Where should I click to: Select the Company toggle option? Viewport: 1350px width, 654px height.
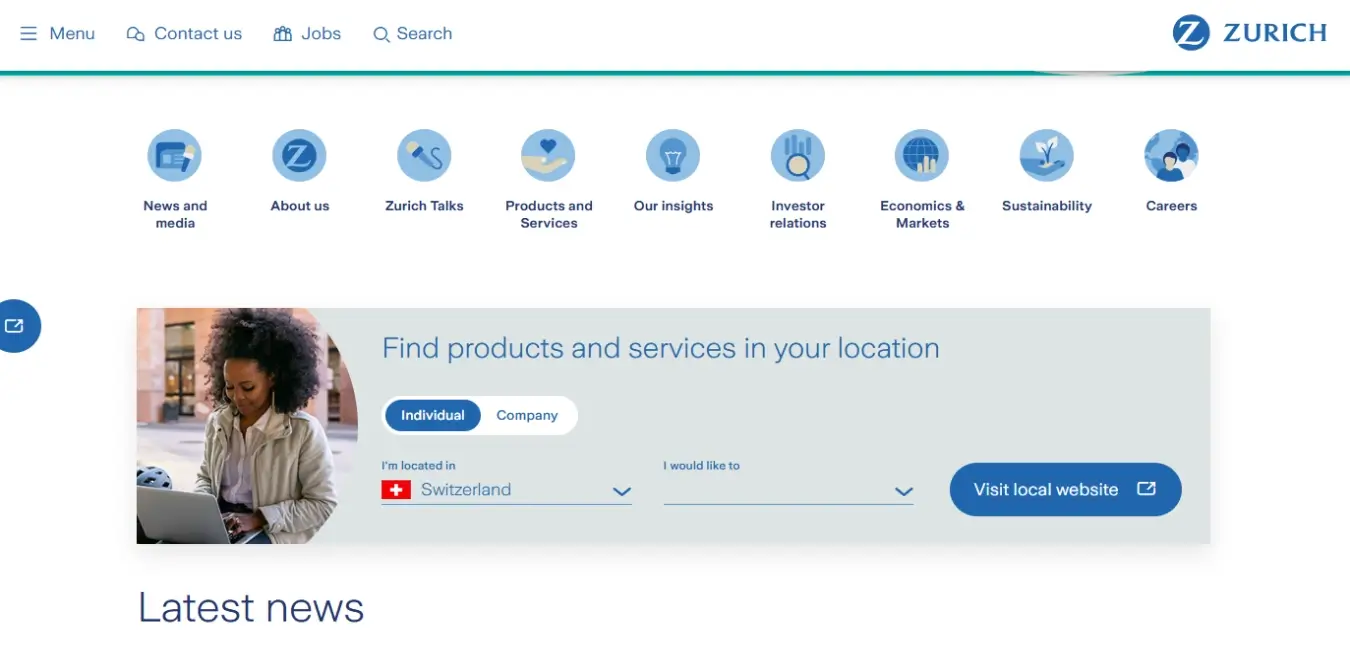tap(527, 416)
